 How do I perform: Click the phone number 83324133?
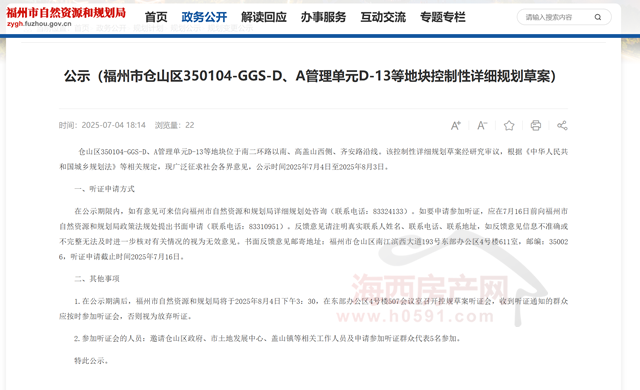point(390,211)
